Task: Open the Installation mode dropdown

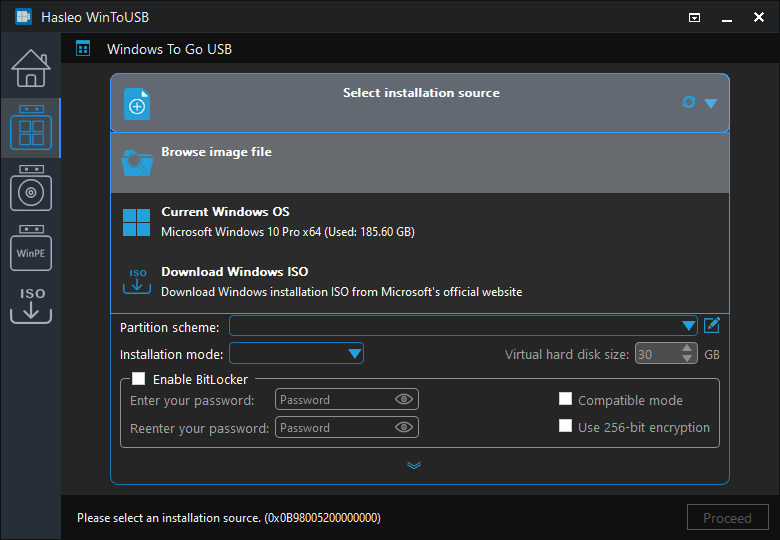Action: pyautogui.click(x=296, y=354)
